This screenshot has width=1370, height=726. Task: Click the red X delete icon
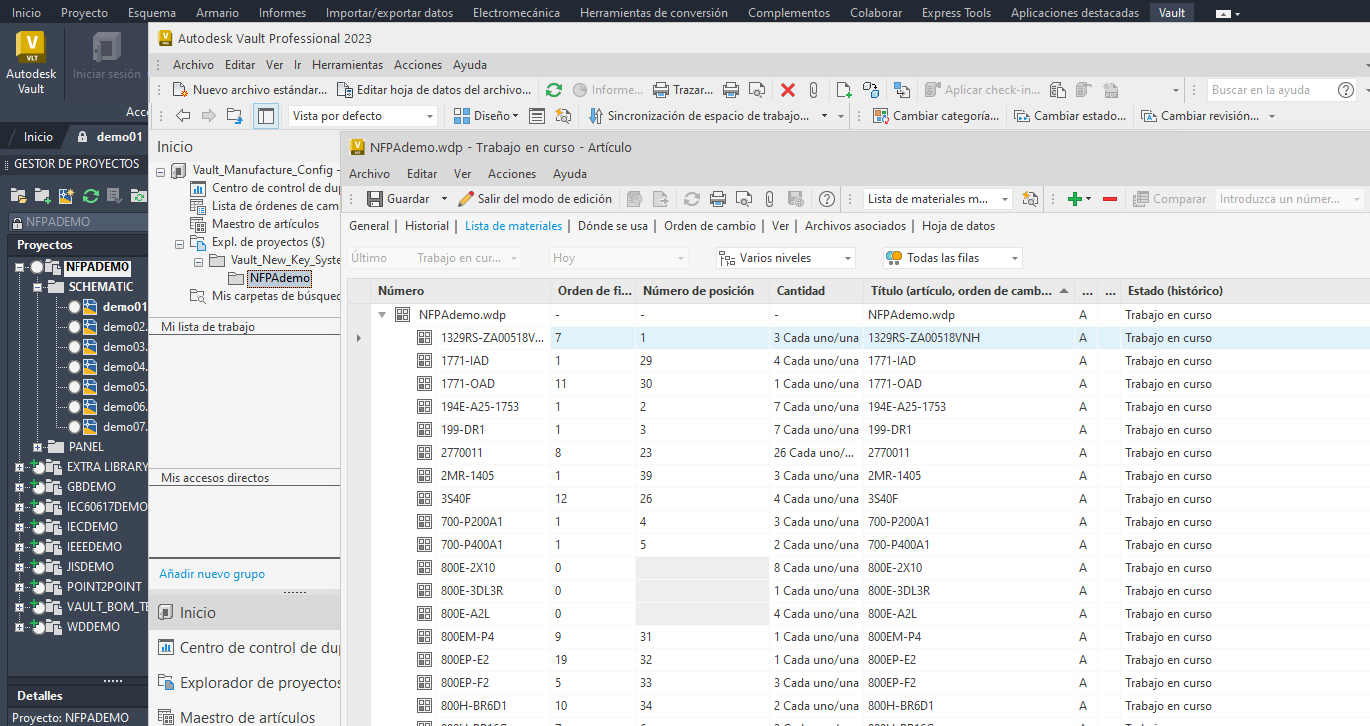[x=788, y=90]
